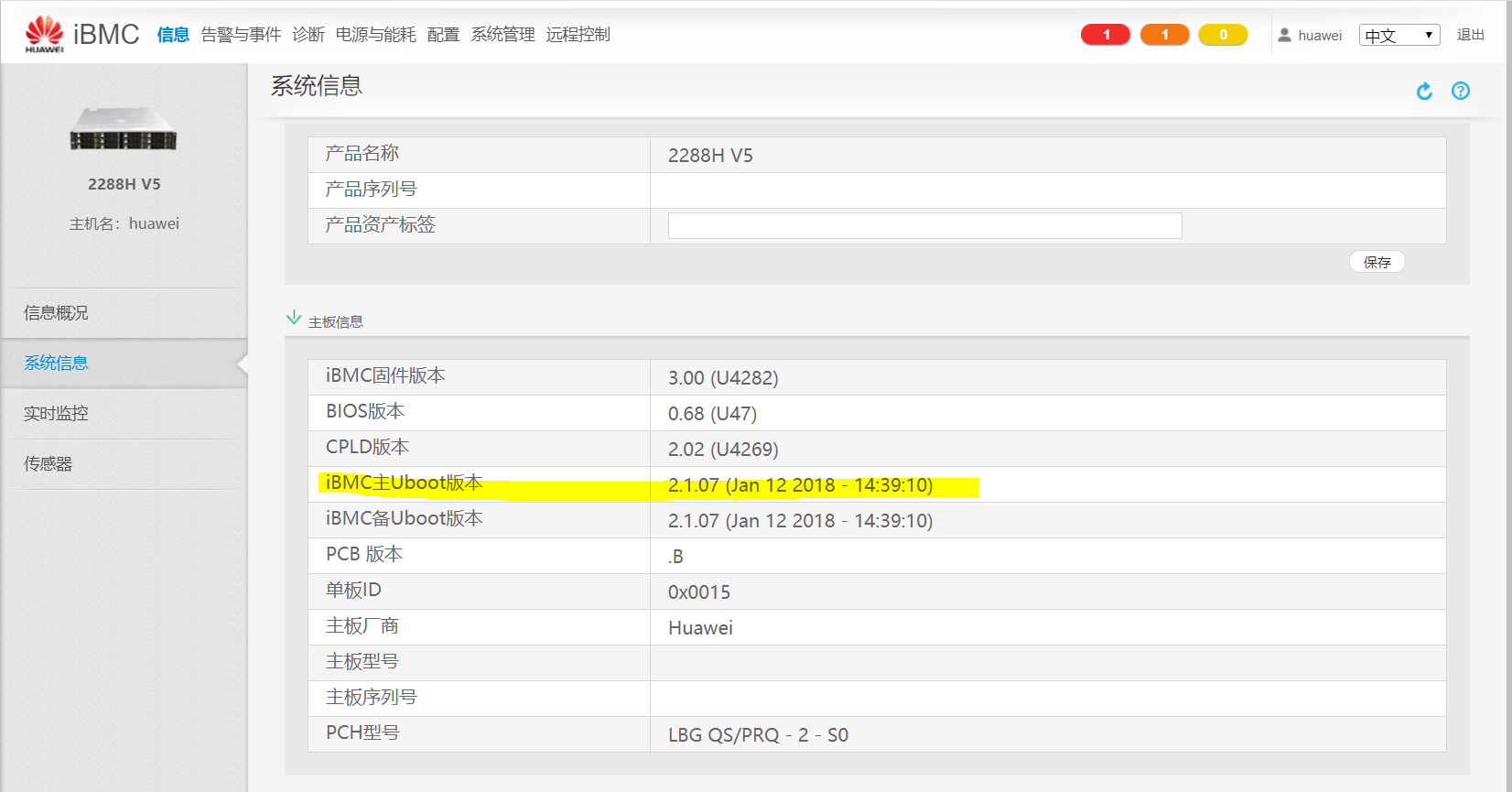Click the 产品名称 value 2288H V5
1512x792 pixels.
(710, 156)
